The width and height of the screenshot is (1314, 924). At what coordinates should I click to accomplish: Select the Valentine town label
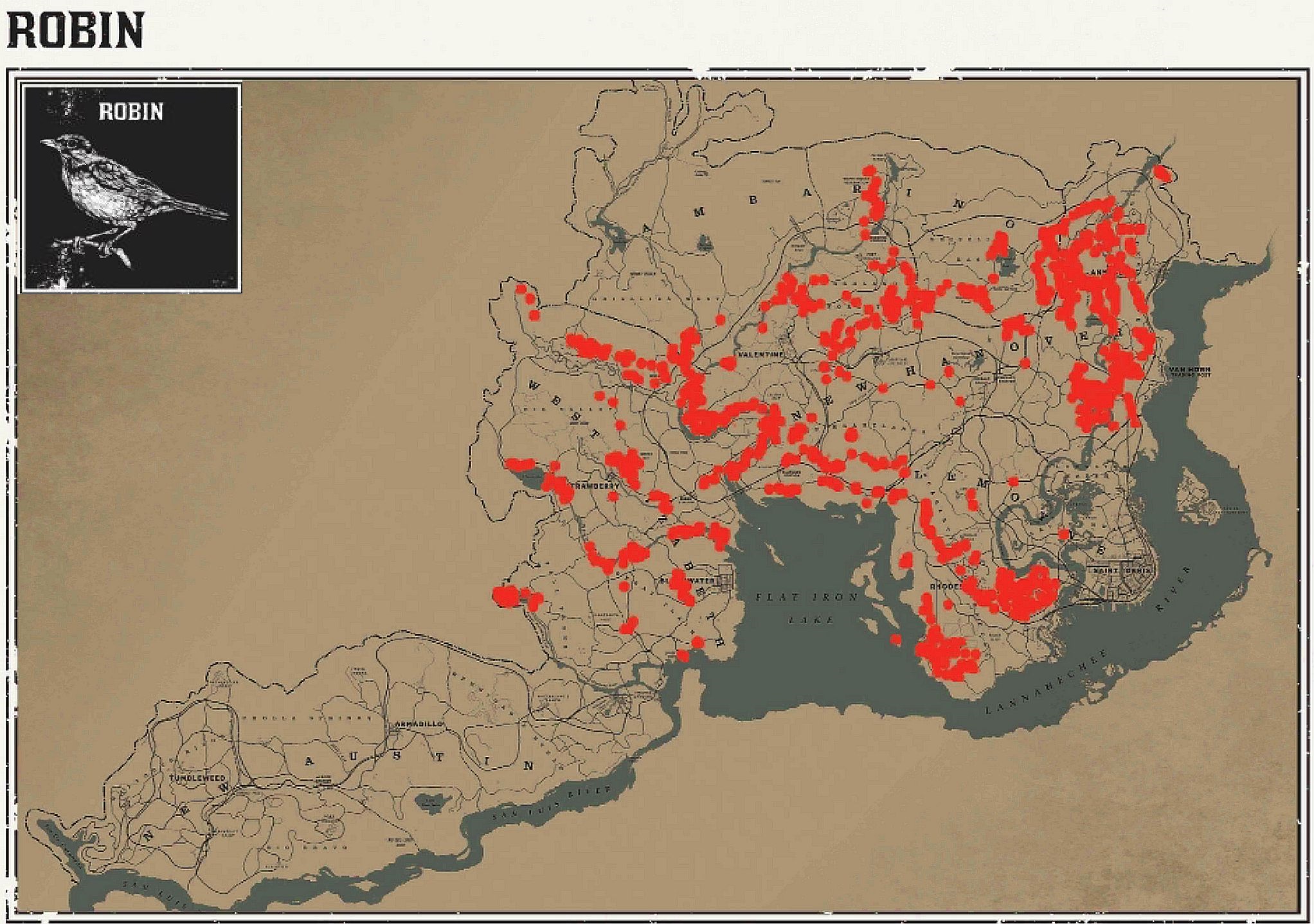760,355
